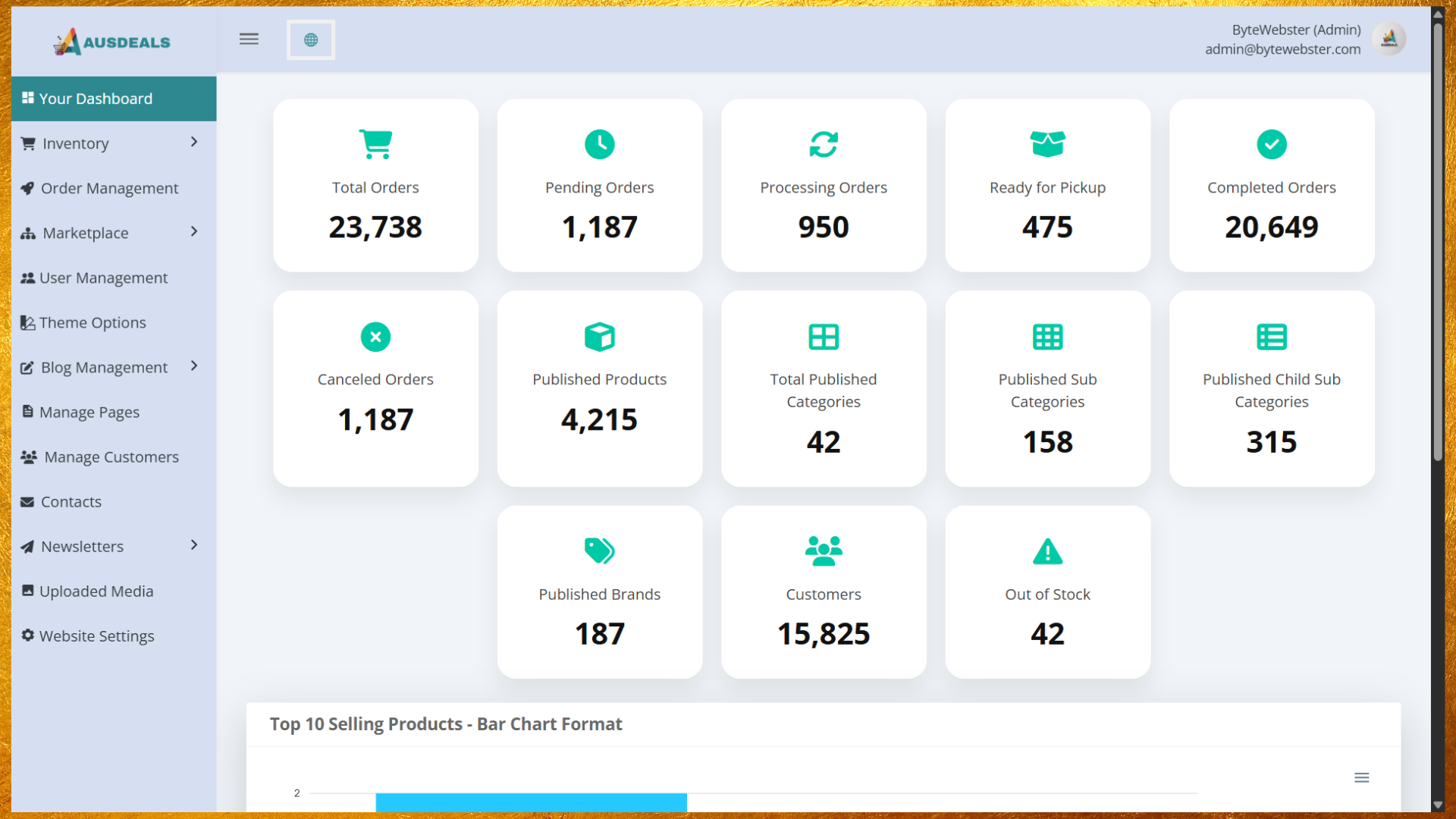The image size is (1456, 819).
Task: Click the tags Published Brands icon
Action: [x=599, y=551]
